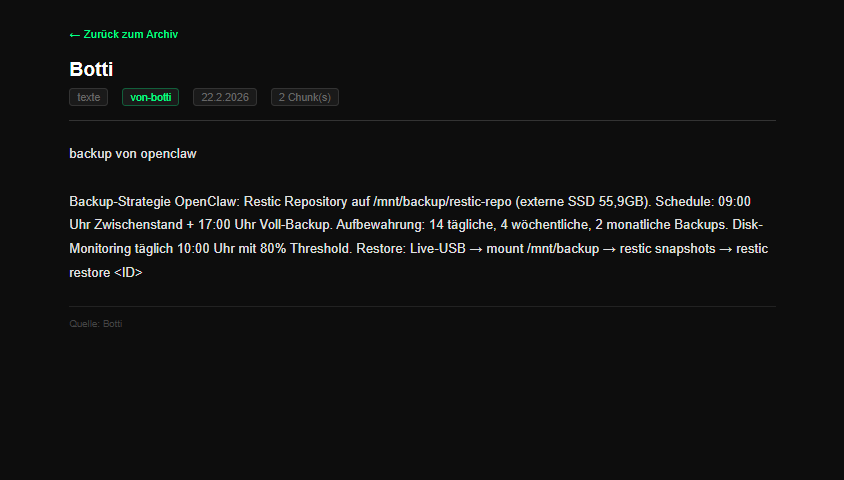The height and width of the screenshot is (480, 844).
Task: Click the /mnt/backup/restic-repo path text
Action: (442, 201)
